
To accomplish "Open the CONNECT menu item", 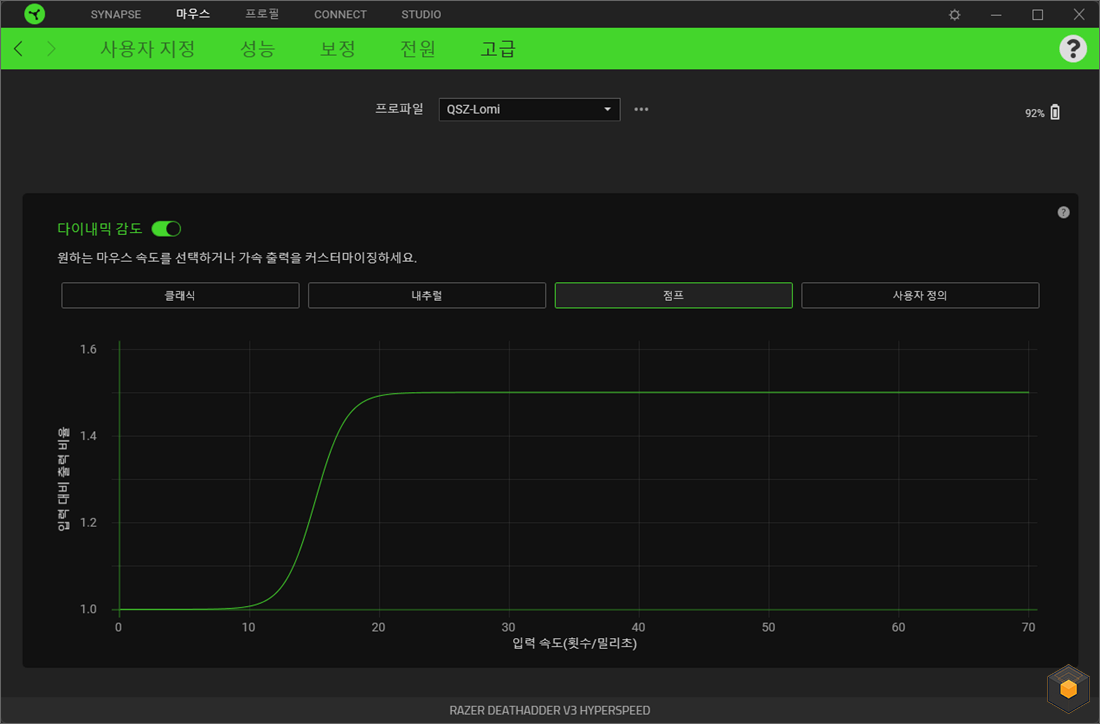I will pyautogui.click(x=340, y=14).
